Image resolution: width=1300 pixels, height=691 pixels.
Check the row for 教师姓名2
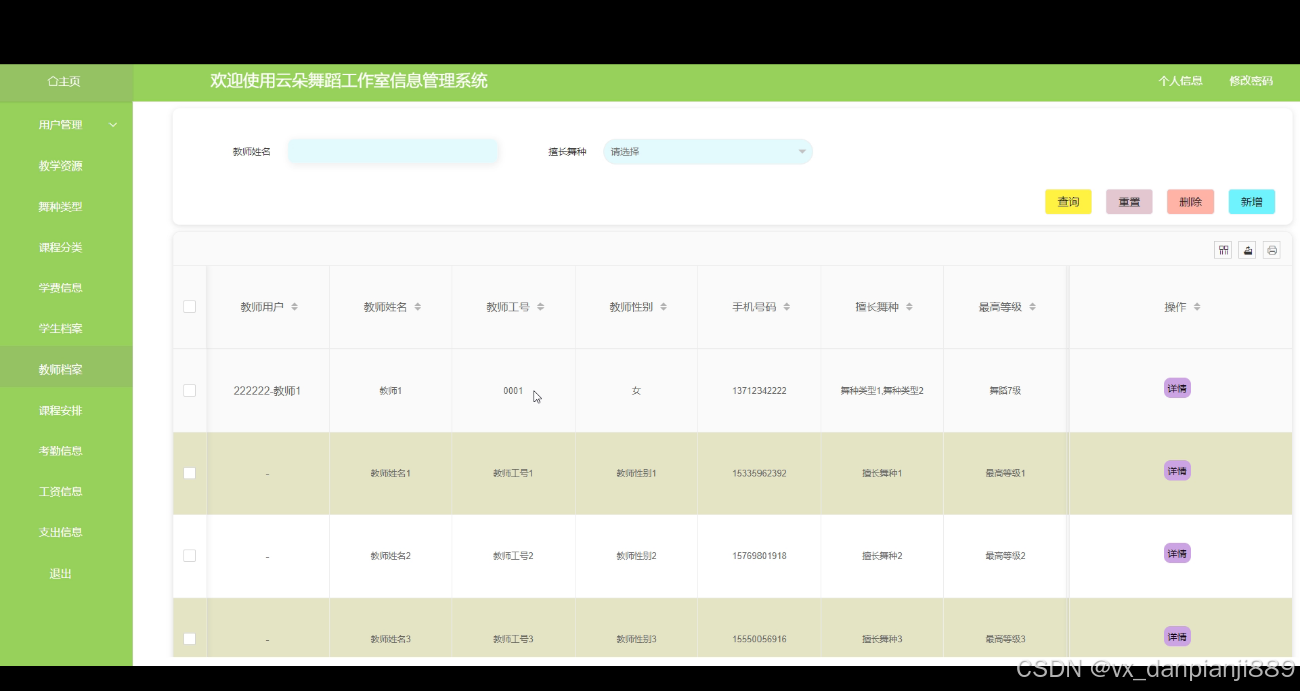click(189, 556)
